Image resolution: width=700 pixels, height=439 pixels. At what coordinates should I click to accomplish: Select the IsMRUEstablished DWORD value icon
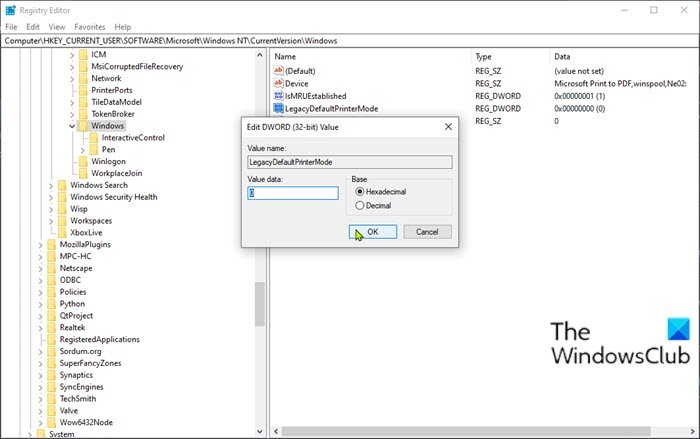pyautogui.click(x=278, y=96)
